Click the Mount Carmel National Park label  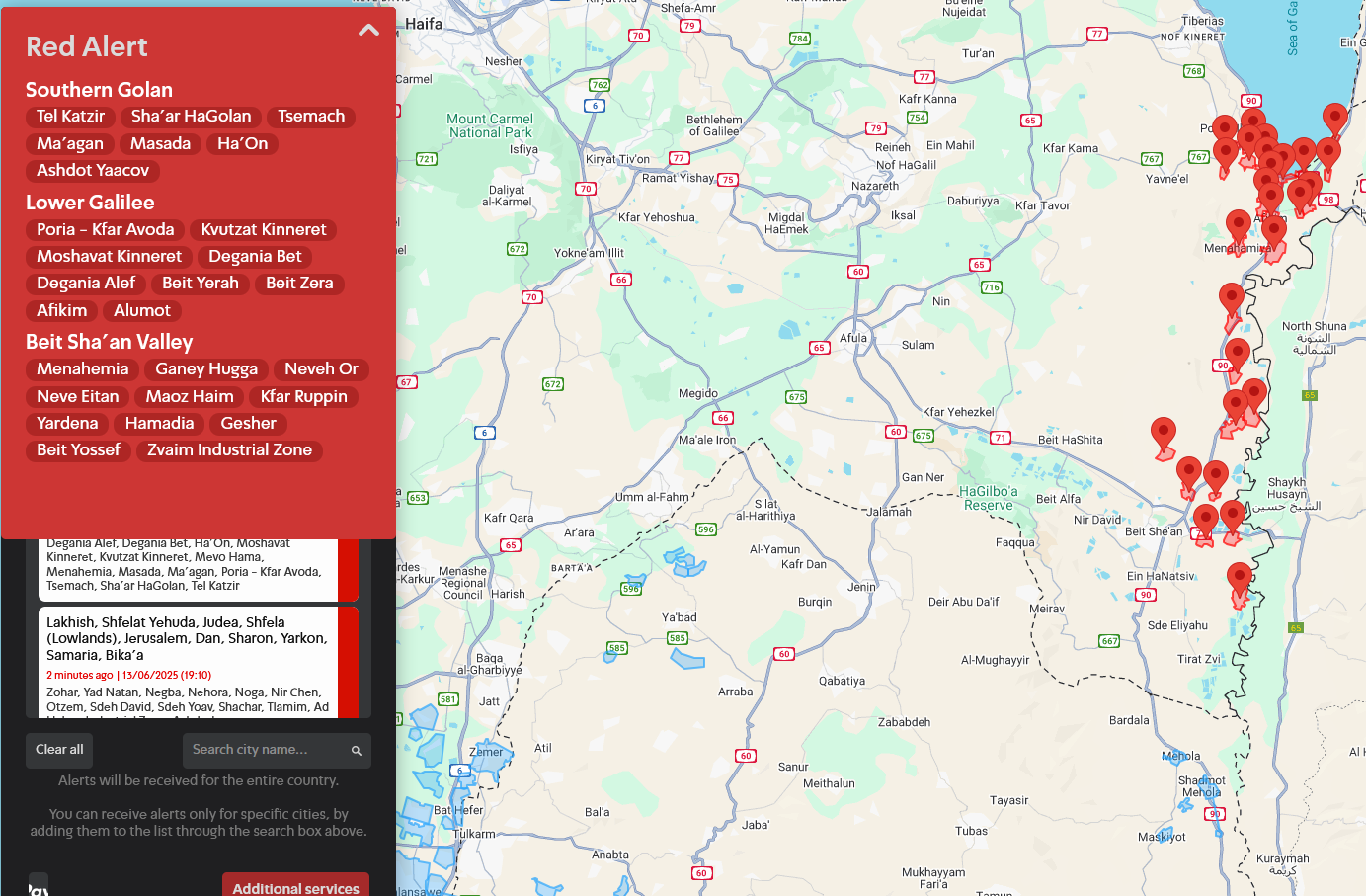pos(490,125)
